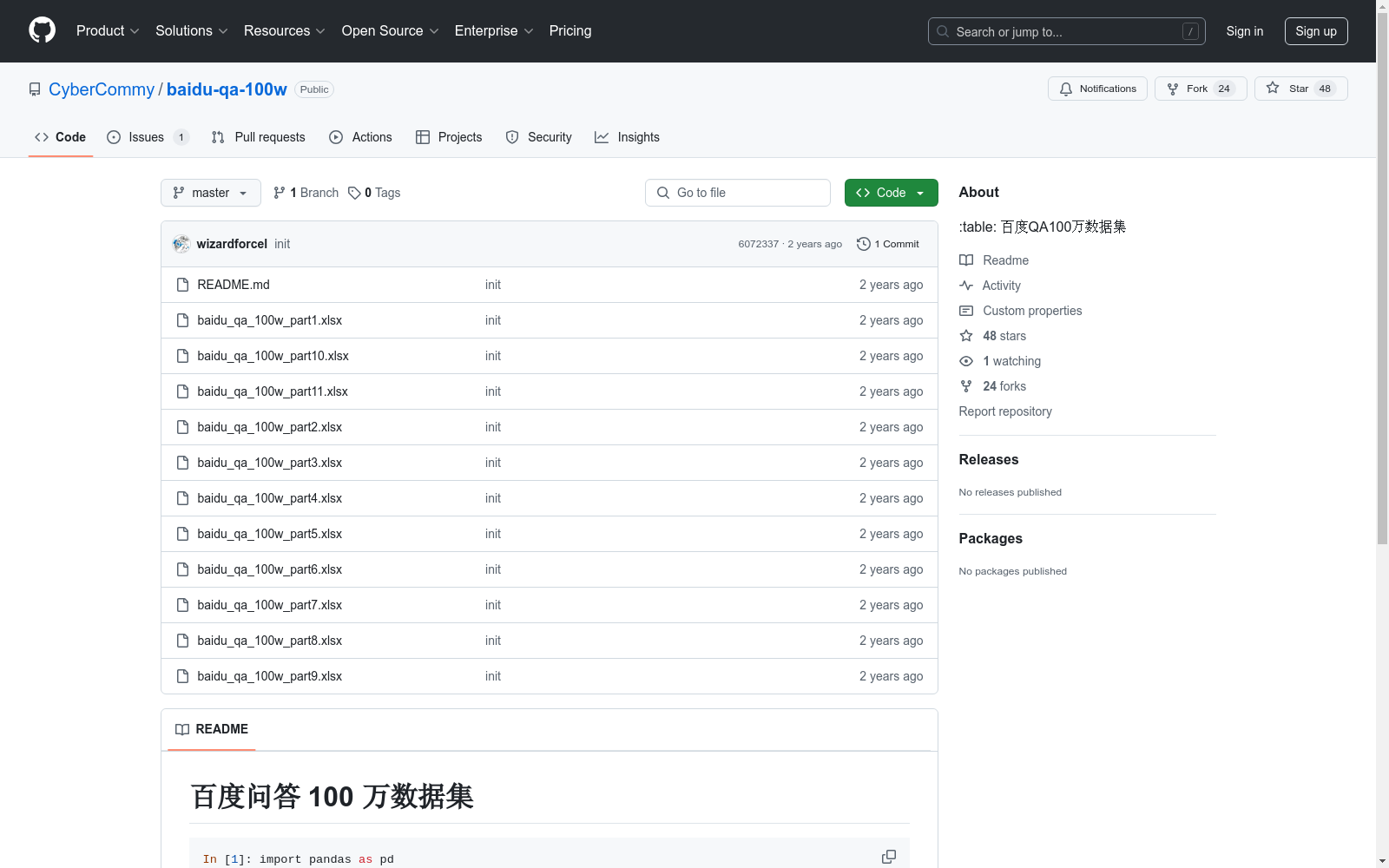Click the Search or jump to field

pos(1067,31)
